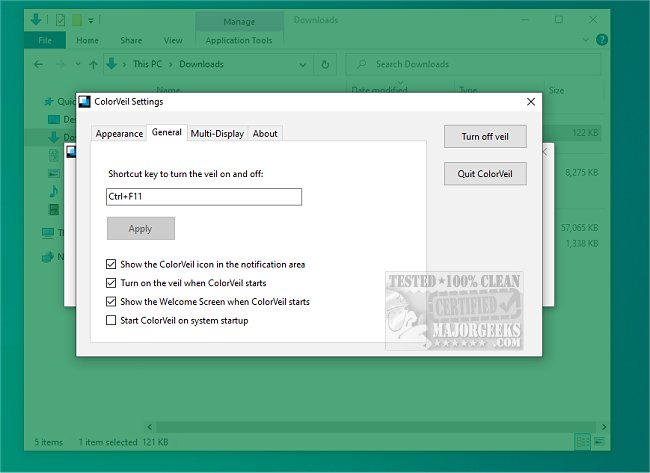The image size is (650, 473).
Task: Click the 122 KB size of selected file
Action: (585, 133)
